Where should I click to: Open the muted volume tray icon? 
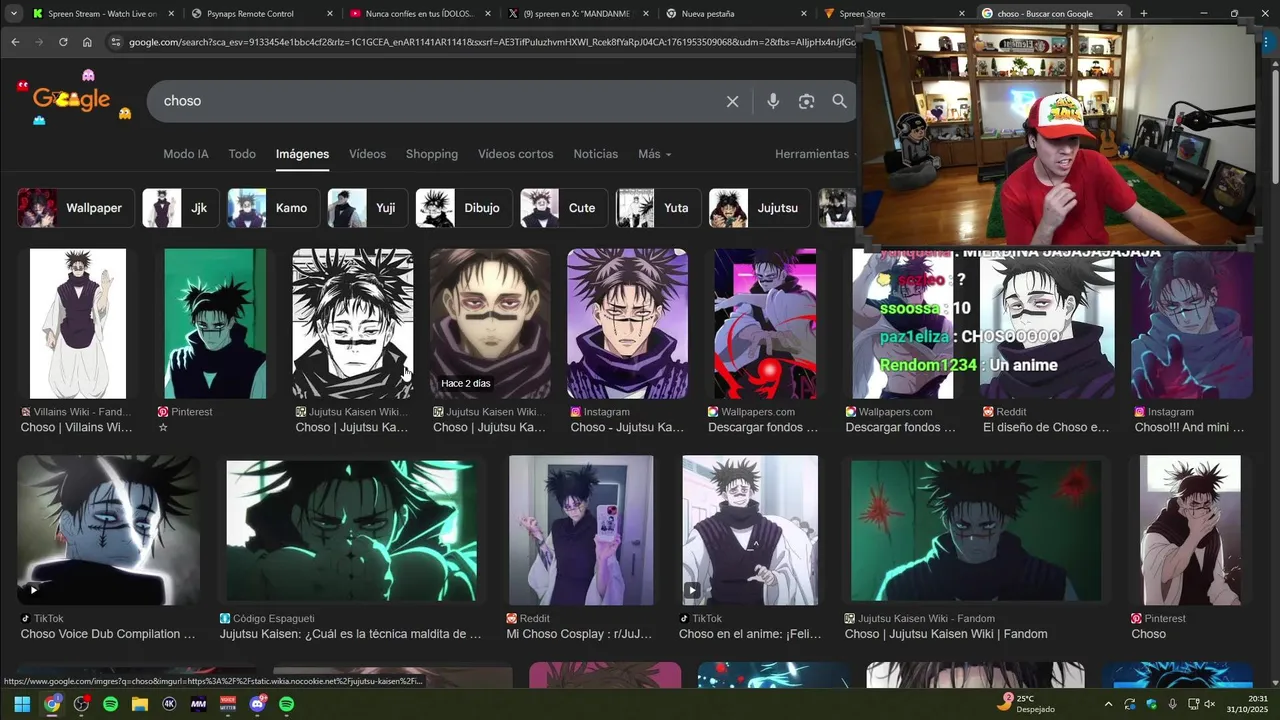tap(1209, 704)
